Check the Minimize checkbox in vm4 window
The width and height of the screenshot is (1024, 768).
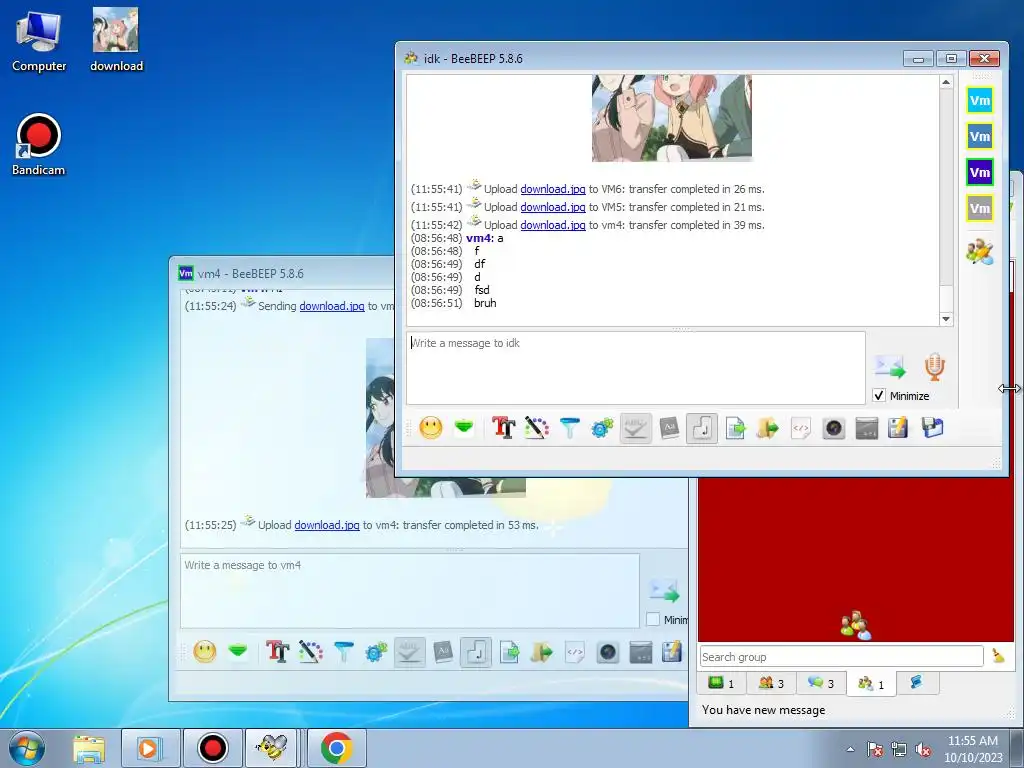(x=653, y=619)
